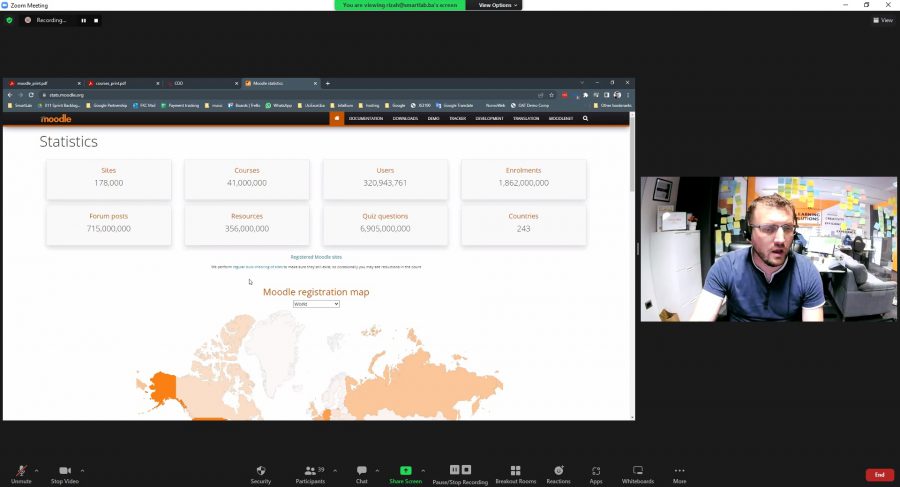Click the Moodle search magnifier icon
The height and width of the screenshot is (487, 900).
coord(585,118)
